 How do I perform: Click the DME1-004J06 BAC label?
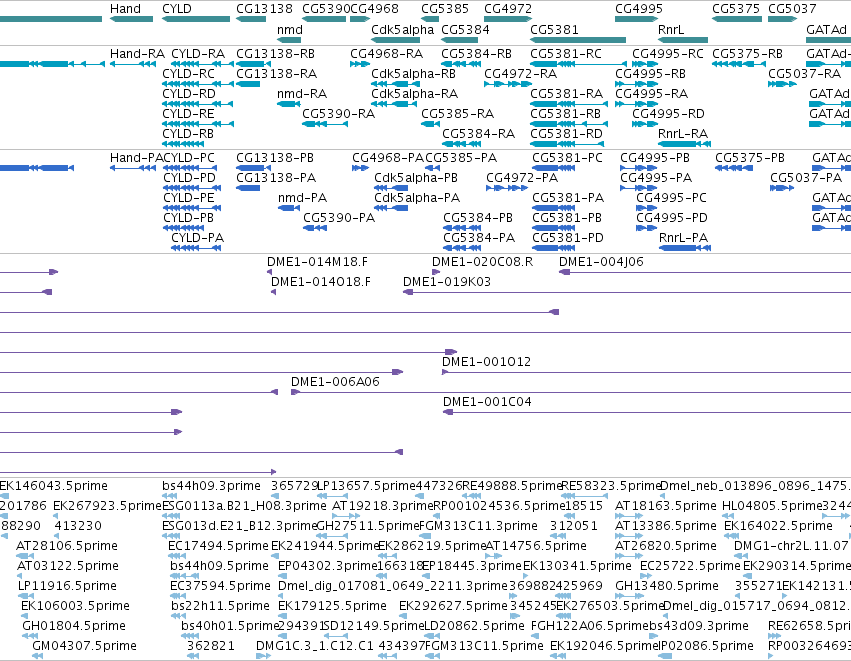(601, 262)
